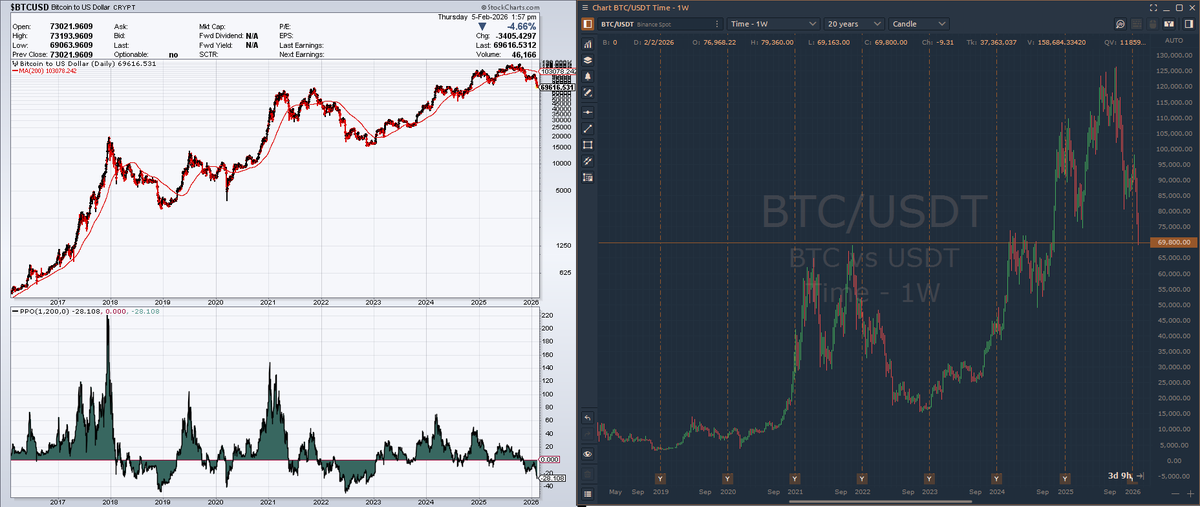Open the Candle chart type dropdown

(x=919, y=24)
